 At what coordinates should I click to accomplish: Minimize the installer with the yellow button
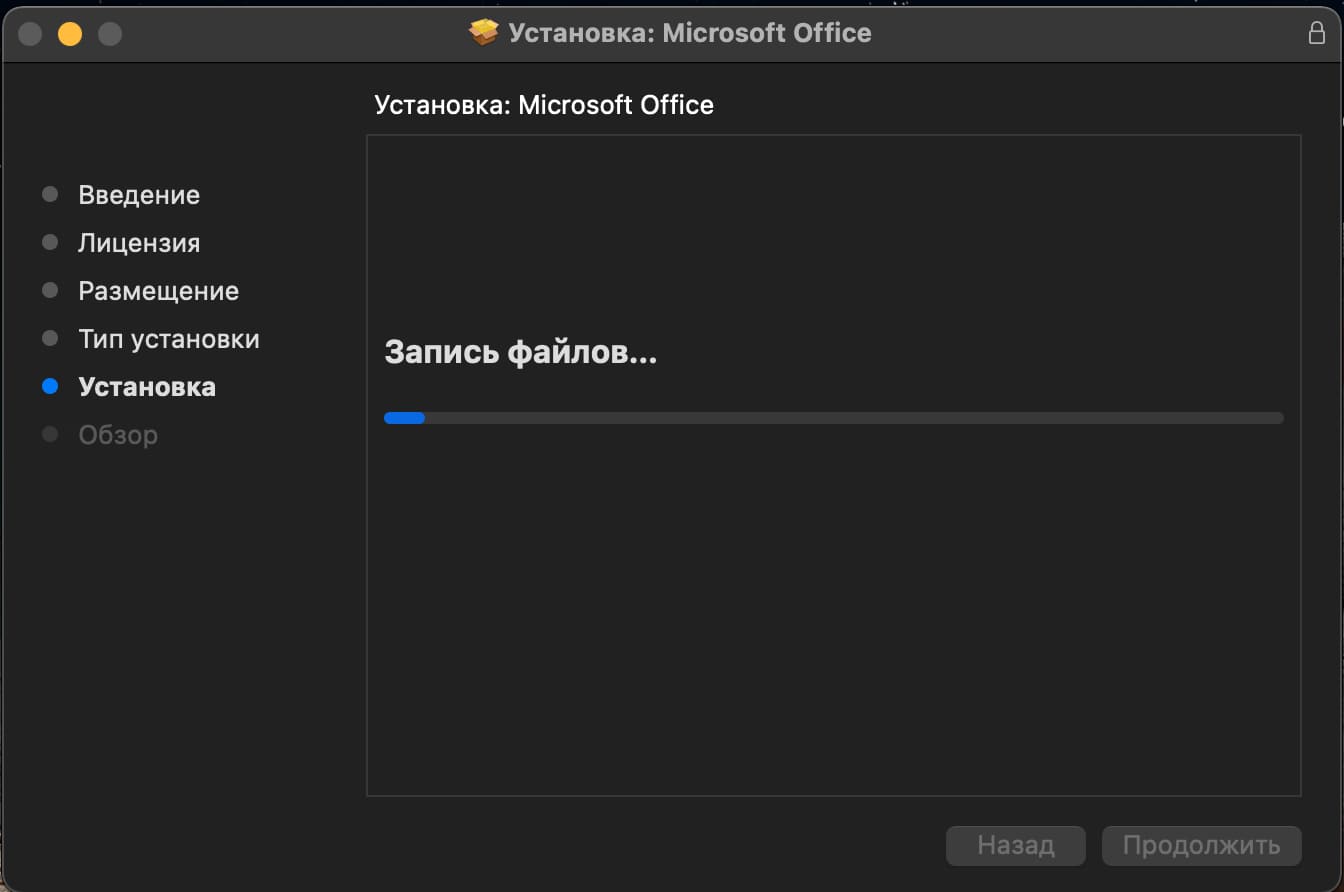(70, 34)
